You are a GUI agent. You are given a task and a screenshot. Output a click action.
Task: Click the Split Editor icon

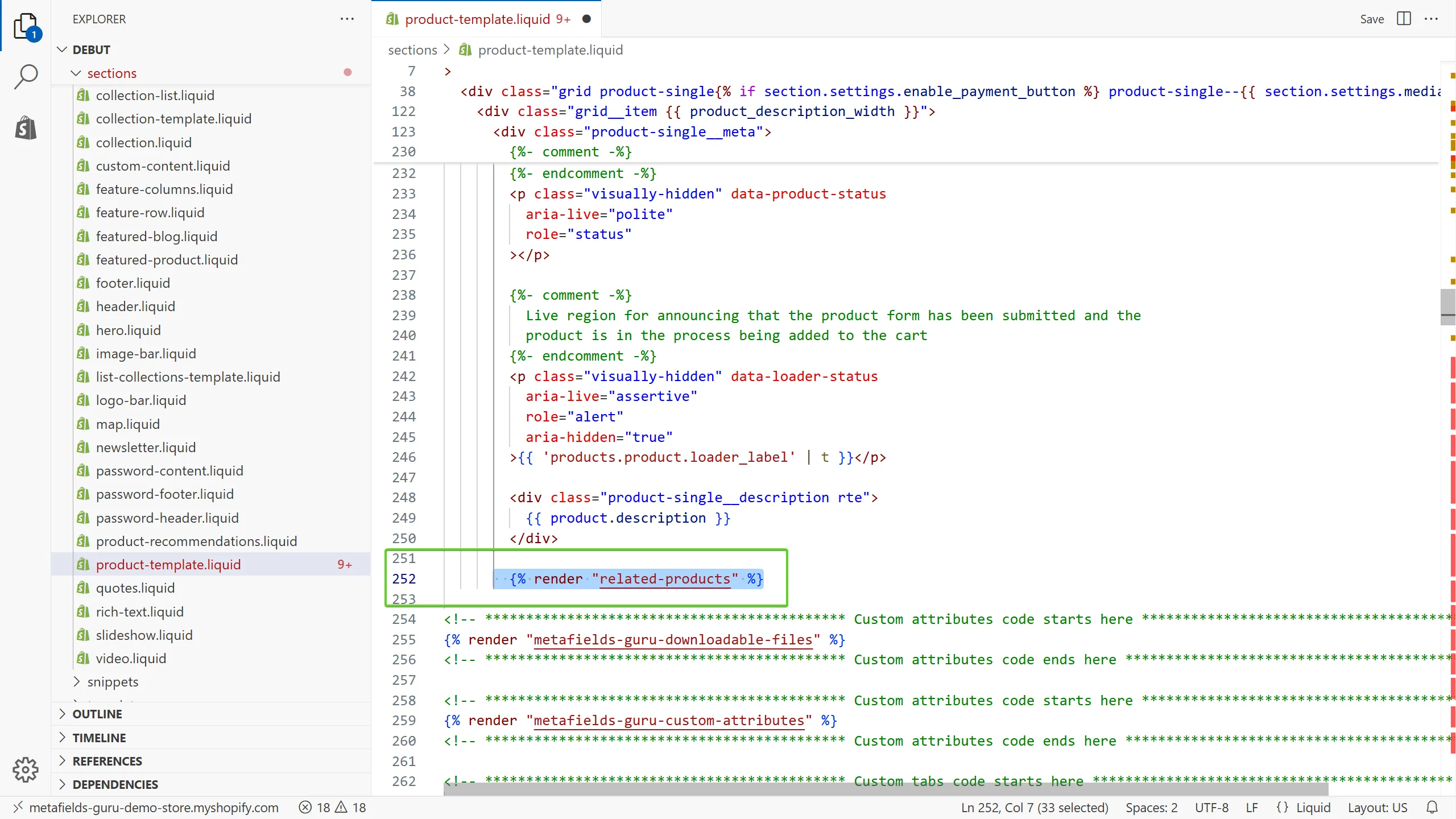pyautogui.click(x=1404, y=19)
